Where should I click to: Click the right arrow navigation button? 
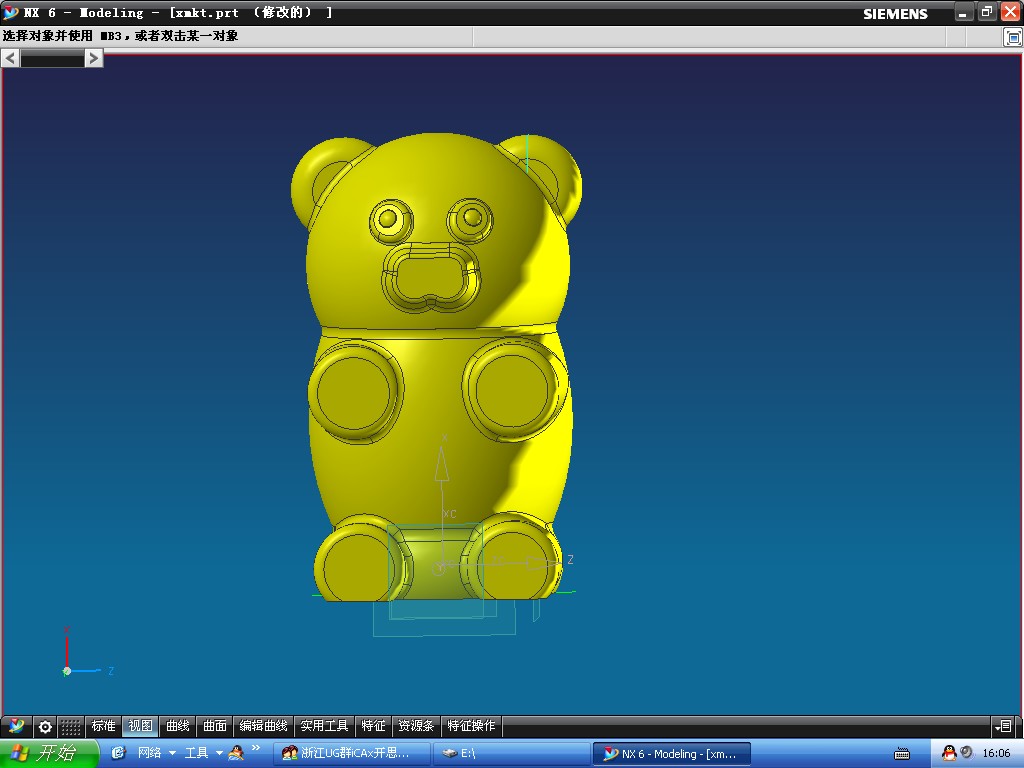point(93,59)
